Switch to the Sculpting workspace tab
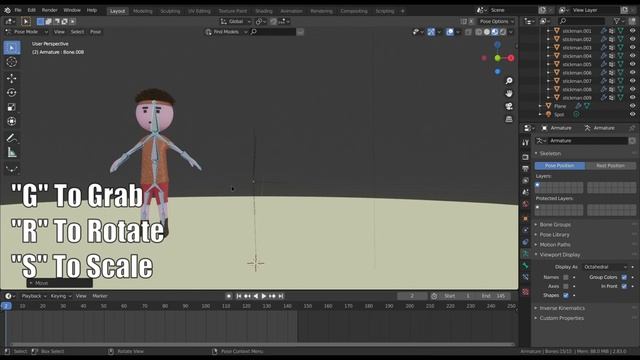This screenshot has height=360, width=640. pyautogui.click(x=170, y=11)
